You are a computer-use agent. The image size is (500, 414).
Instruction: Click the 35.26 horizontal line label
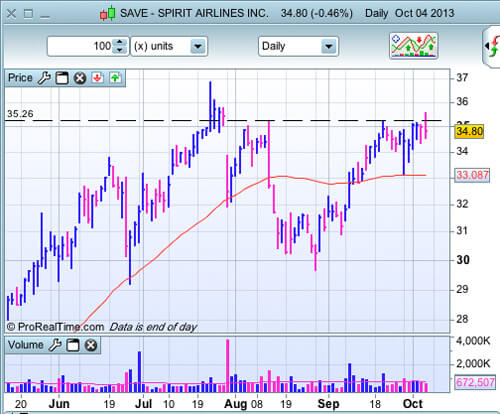pyautogui.click(x=20, y=114)
